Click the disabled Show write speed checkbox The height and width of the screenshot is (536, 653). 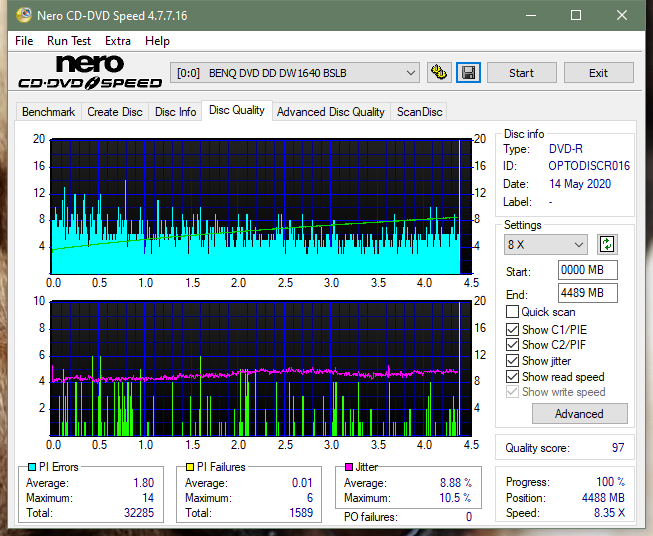tap(512, 392)
